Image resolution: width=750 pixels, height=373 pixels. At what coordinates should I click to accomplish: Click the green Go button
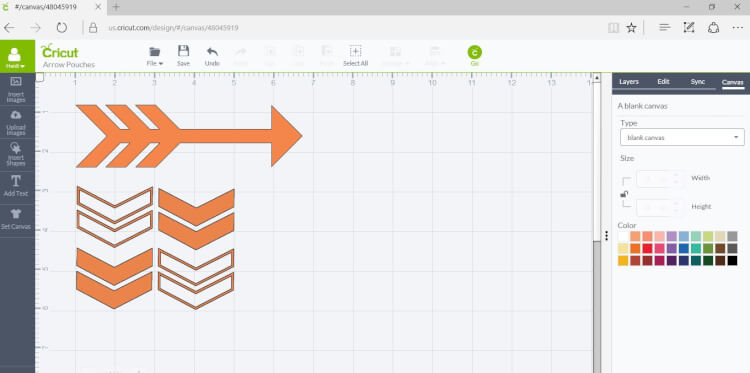[x=474, y=53]
